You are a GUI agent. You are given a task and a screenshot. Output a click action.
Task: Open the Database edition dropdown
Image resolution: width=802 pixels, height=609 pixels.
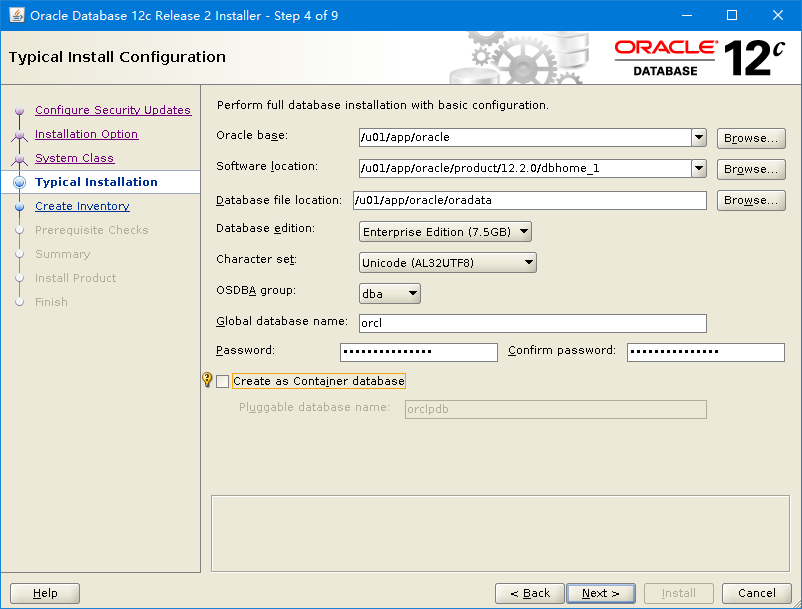pyautogui.click(x=445, y=232)
